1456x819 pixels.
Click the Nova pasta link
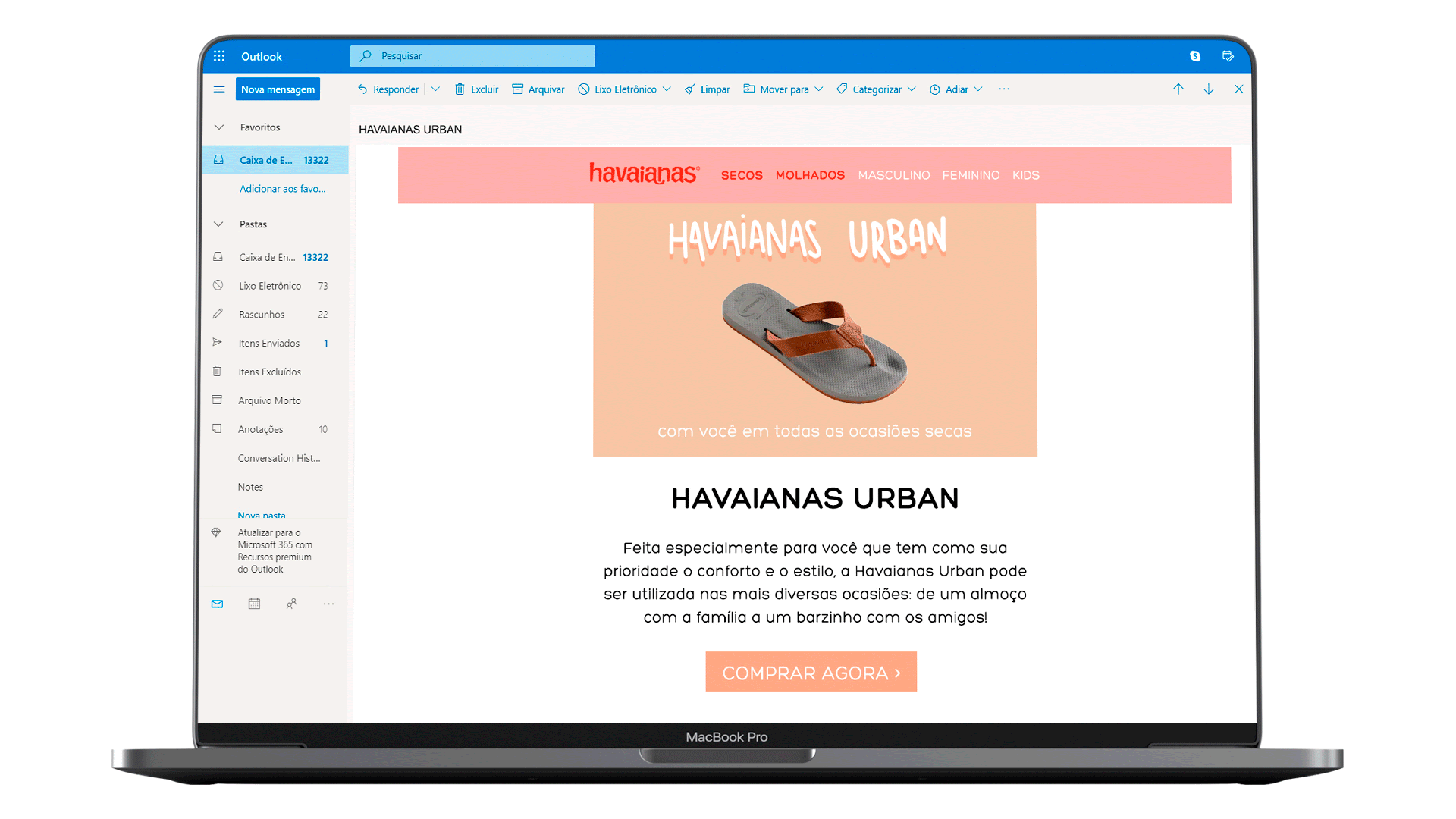click(262, 515)
